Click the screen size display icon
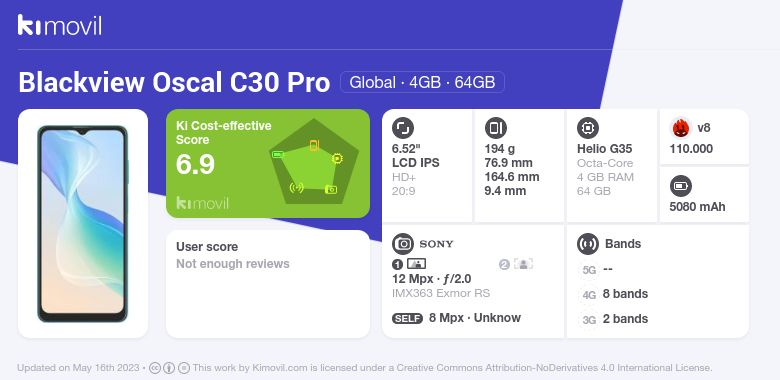The height and width of the screenshot is (380, 780). point(403,128)
